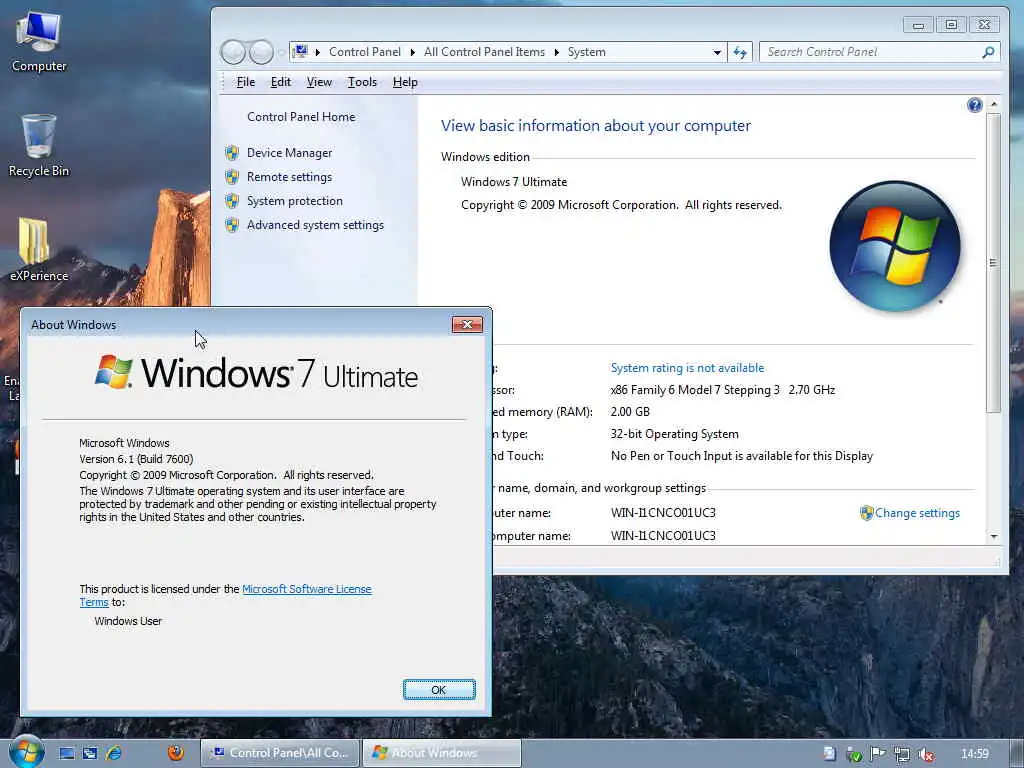Expand the address bar history dropdown
Screen dimensions: 1024x768
pos(717,52)
